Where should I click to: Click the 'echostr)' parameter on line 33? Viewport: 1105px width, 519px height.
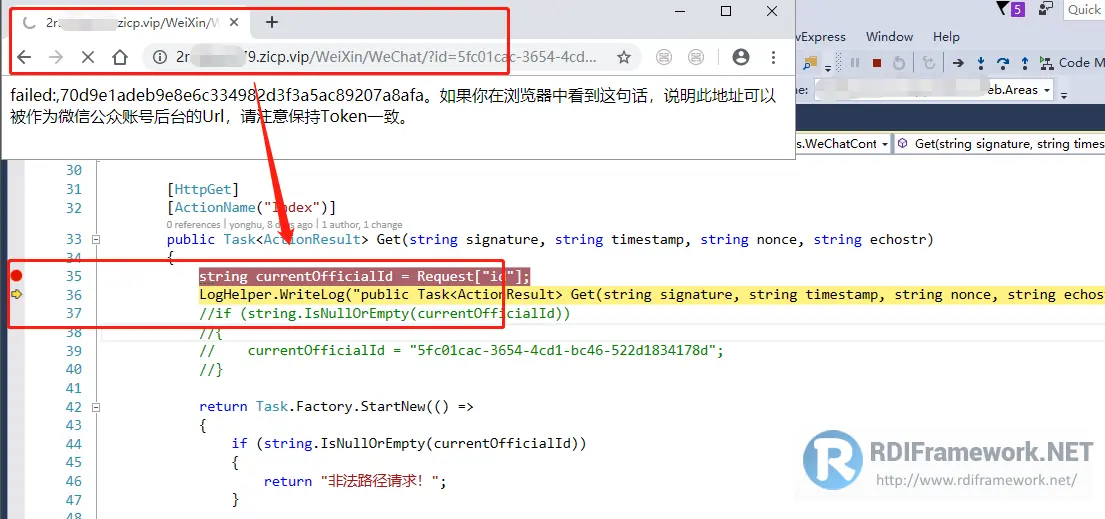[x=900, y=239]
